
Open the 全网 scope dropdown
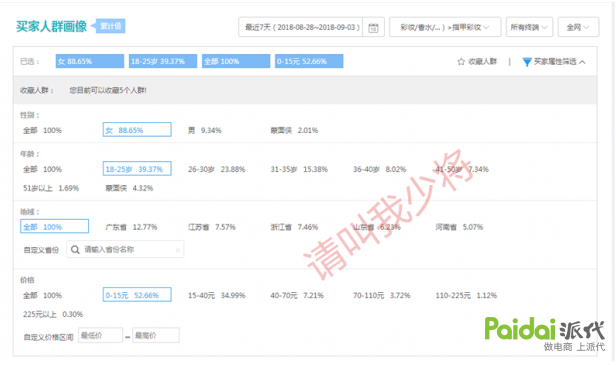(578, 27)
